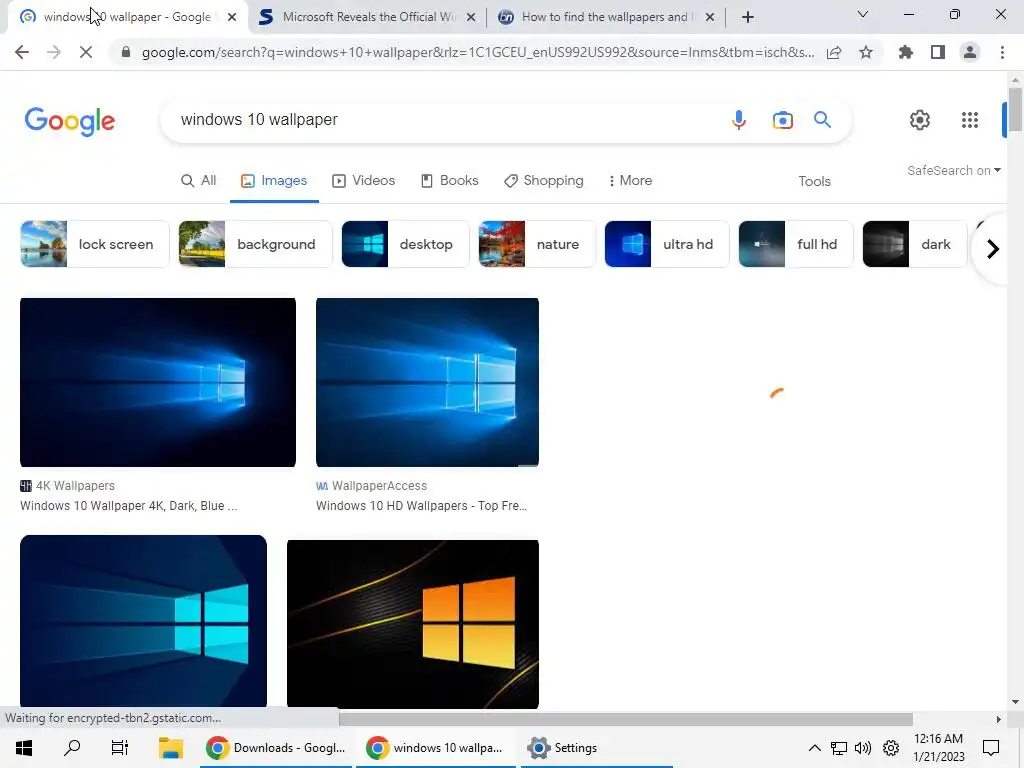
Task: Show more filter chips with arrow
Action: (993, 249)
